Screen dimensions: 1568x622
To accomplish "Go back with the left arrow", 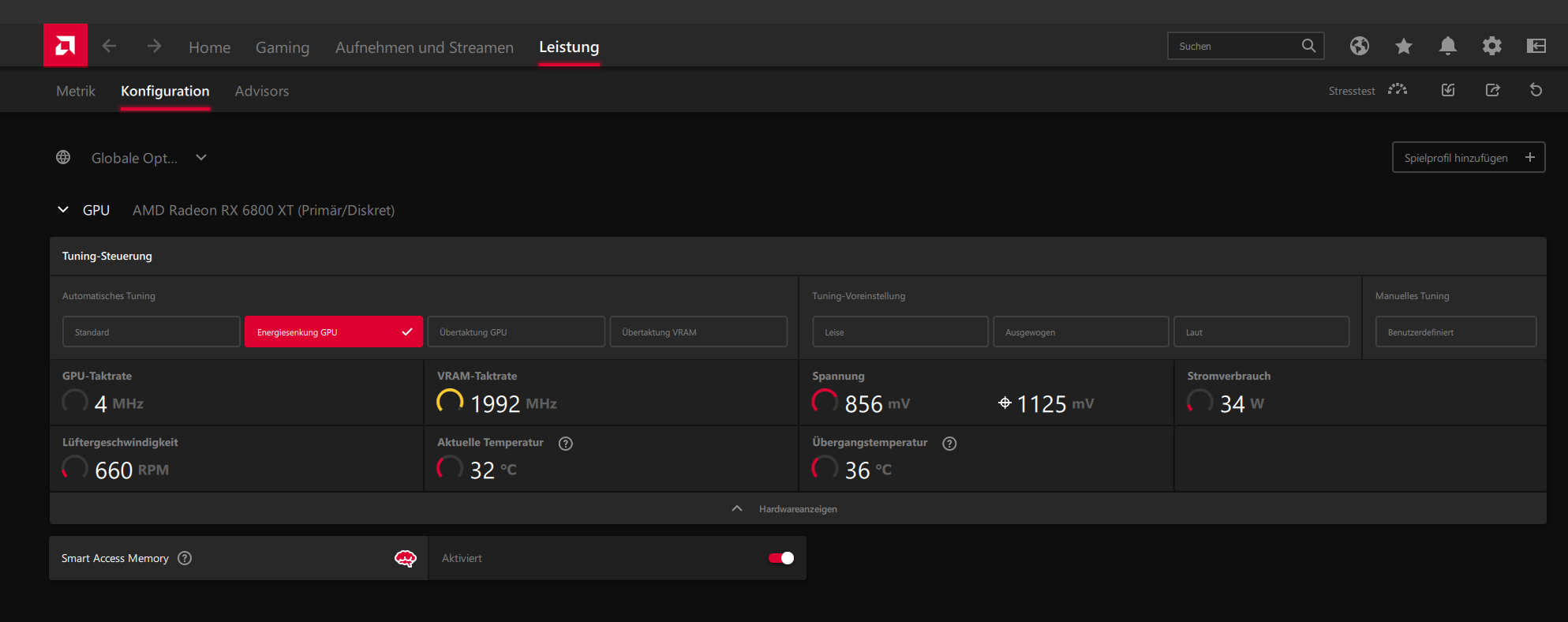I will [x=110, y=46].
